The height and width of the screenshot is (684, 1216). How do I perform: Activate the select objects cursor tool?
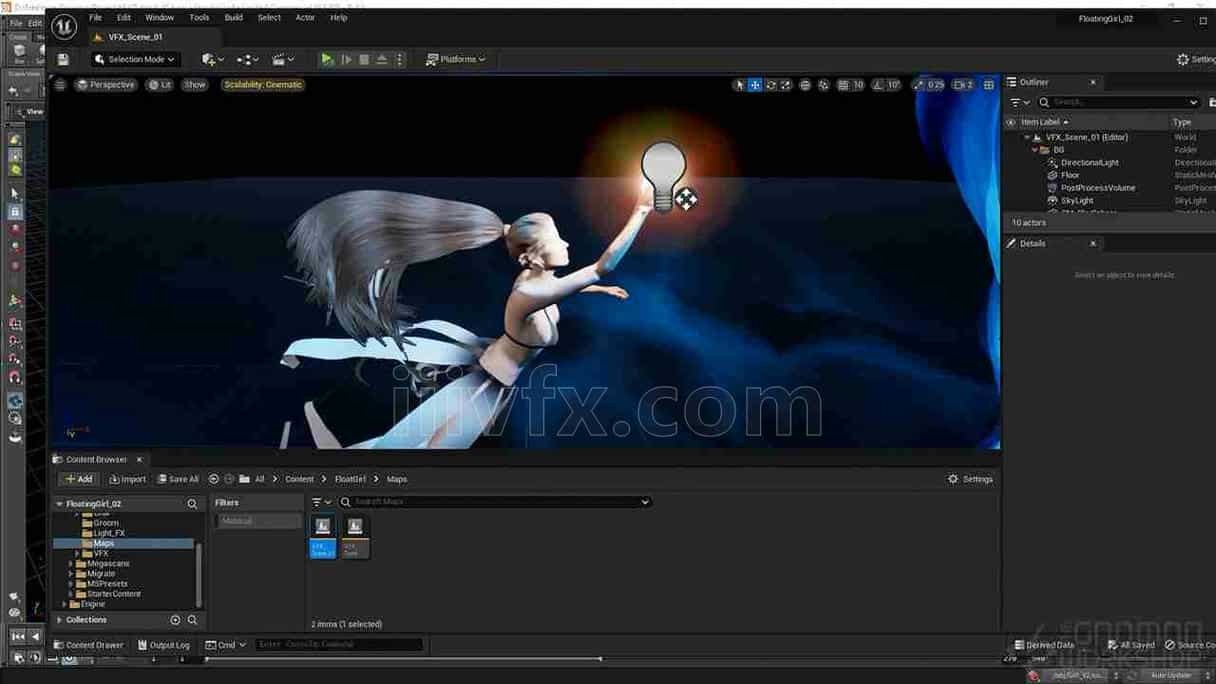click(x=740, y=85)
